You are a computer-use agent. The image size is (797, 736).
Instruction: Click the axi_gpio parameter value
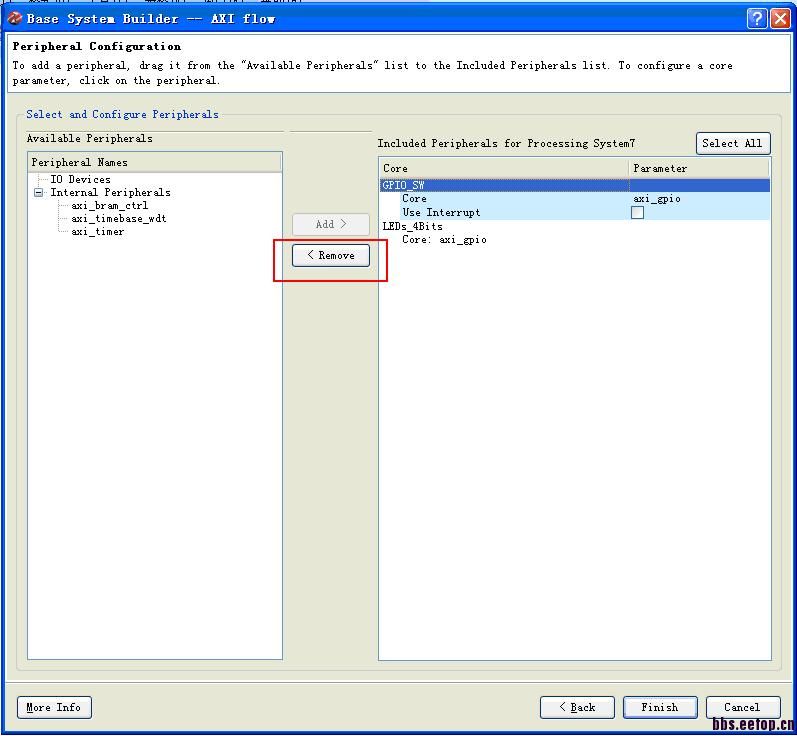click(657, 199)
